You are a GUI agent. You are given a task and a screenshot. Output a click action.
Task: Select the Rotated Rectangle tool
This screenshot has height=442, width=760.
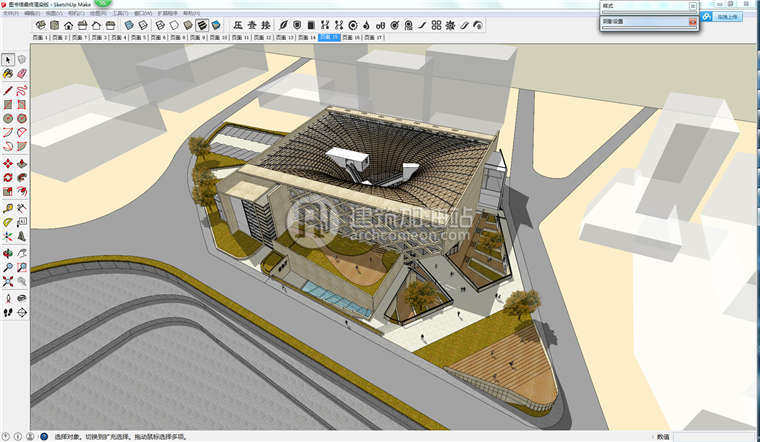pos(22,105)
